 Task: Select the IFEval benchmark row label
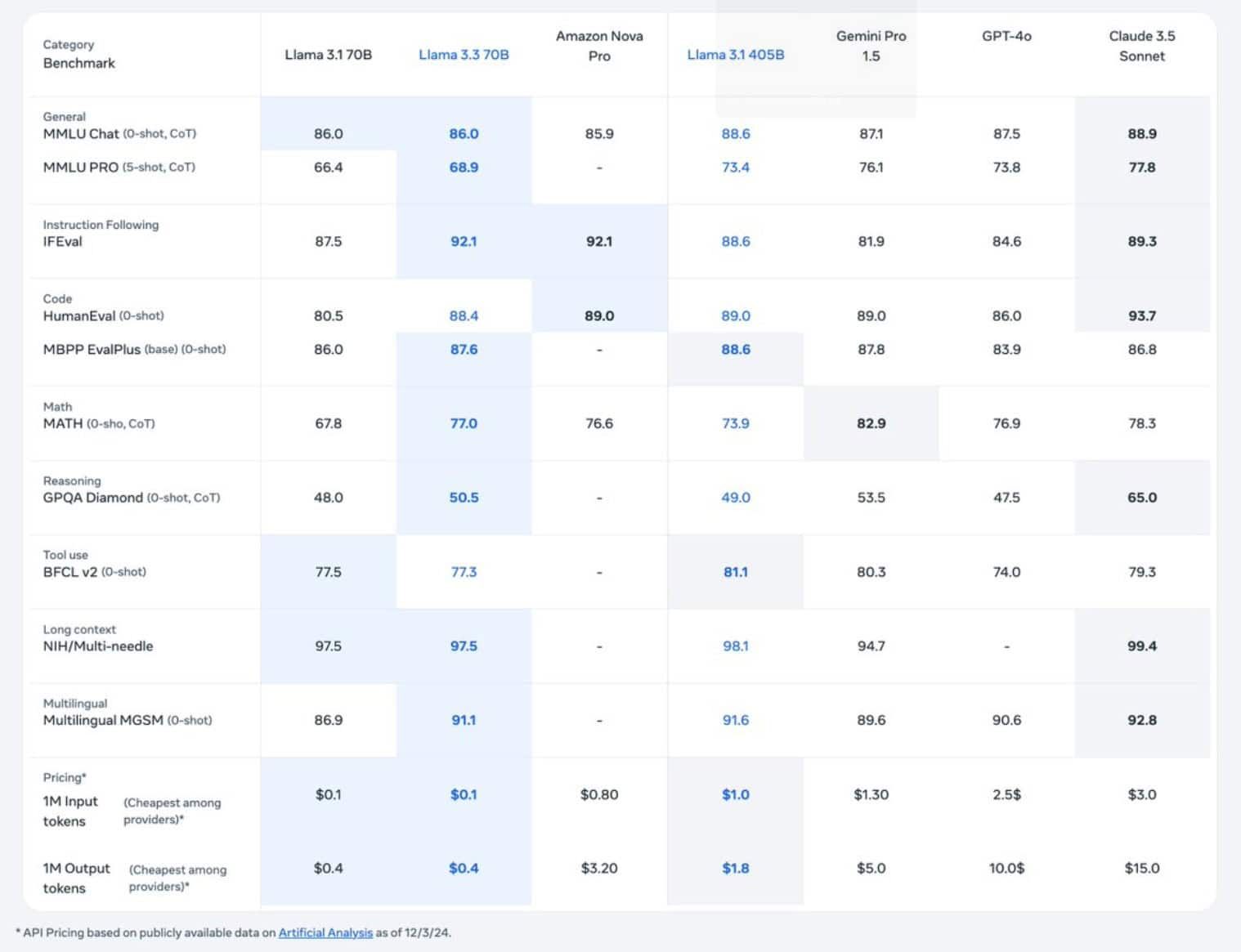click(63, 242)
